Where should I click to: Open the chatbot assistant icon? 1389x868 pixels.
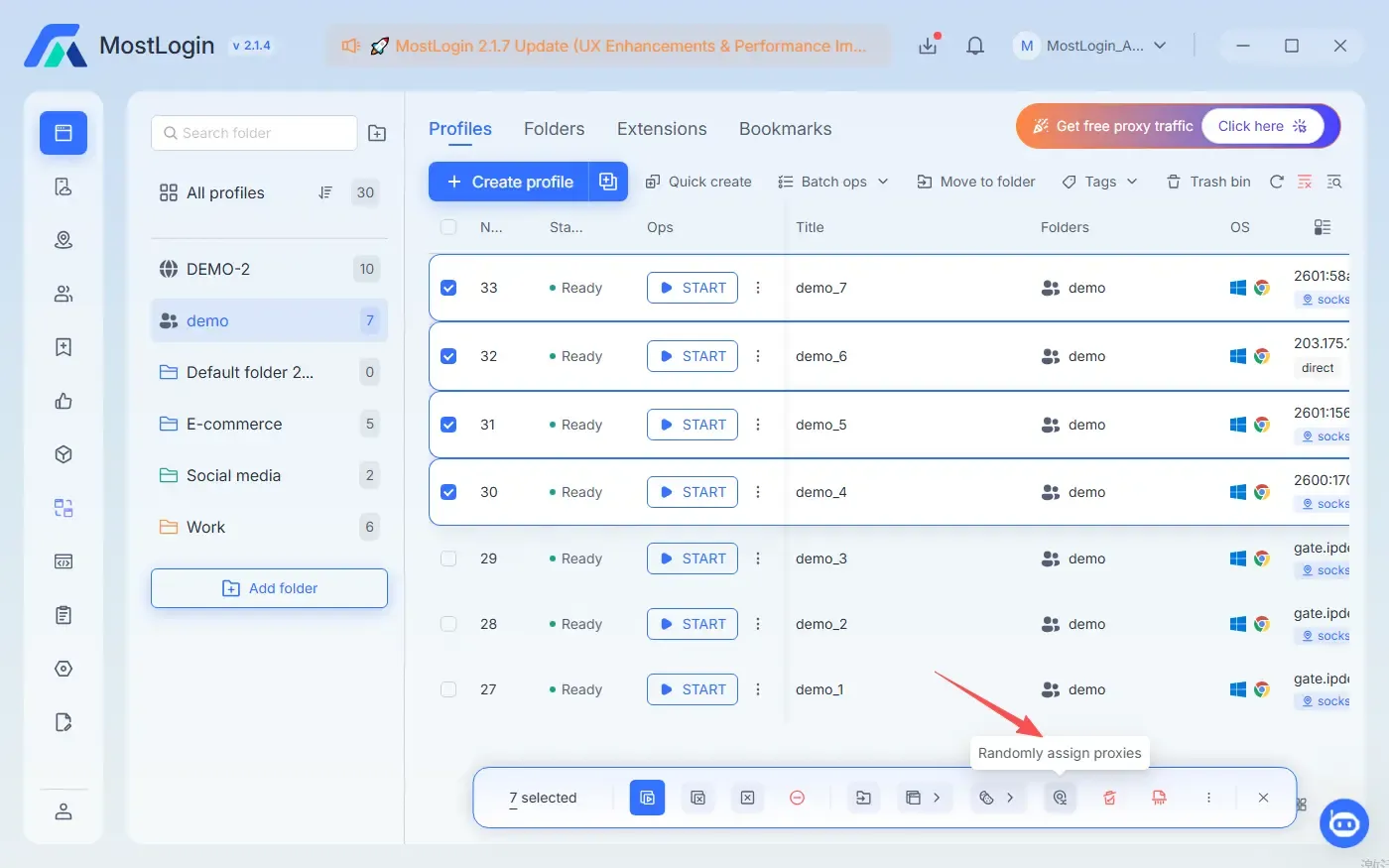coord(1344,822)
